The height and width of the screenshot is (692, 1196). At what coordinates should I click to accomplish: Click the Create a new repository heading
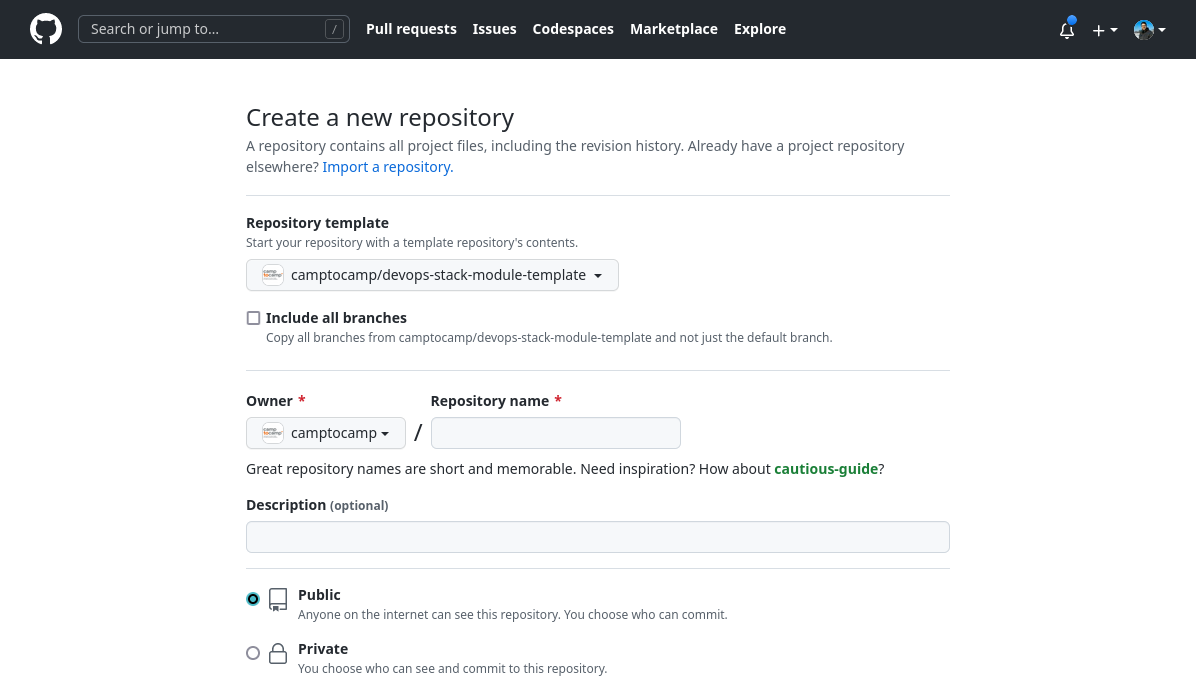click(x=380, y=117)
